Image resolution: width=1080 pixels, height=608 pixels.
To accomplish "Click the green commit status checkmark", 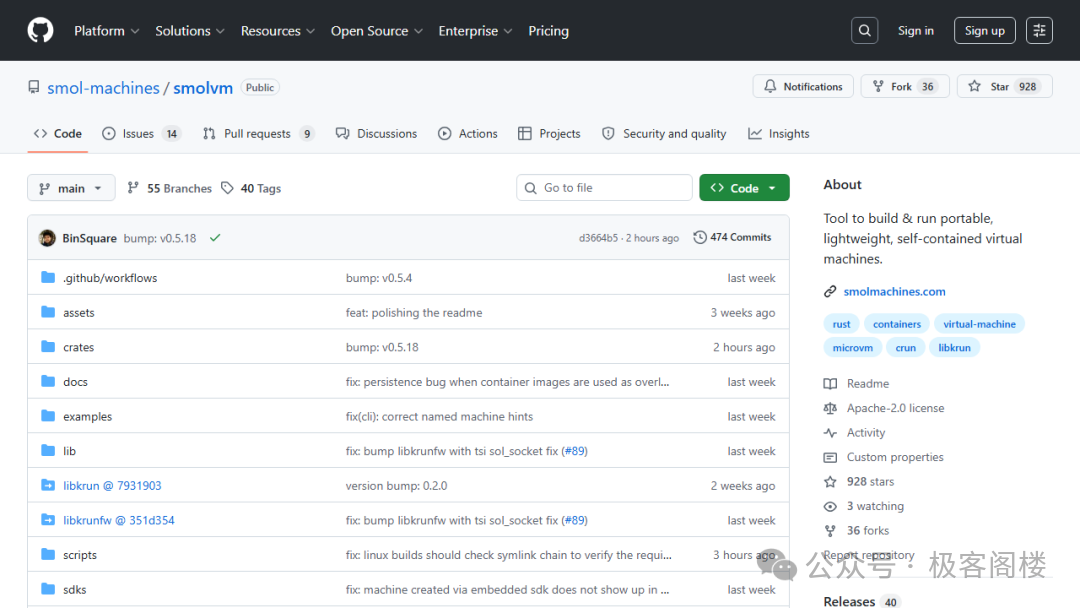I will pos(215,238).
